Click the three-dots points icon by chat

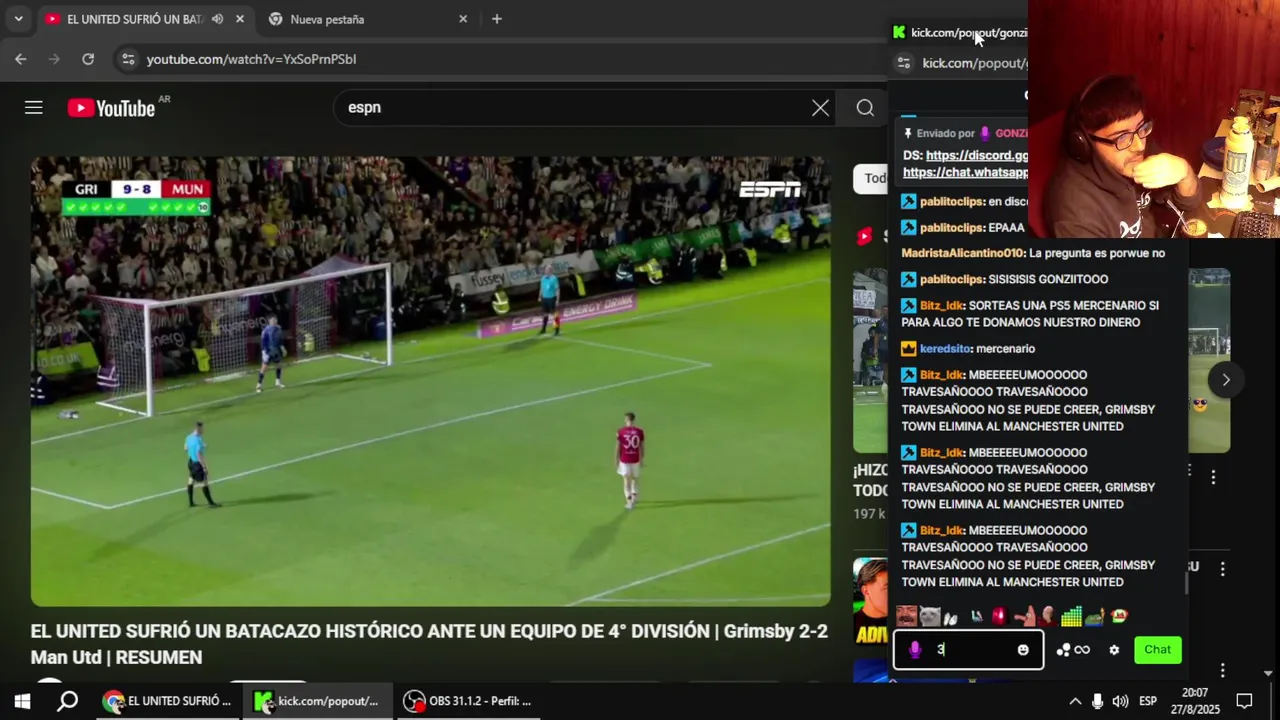click(1063, 650)
